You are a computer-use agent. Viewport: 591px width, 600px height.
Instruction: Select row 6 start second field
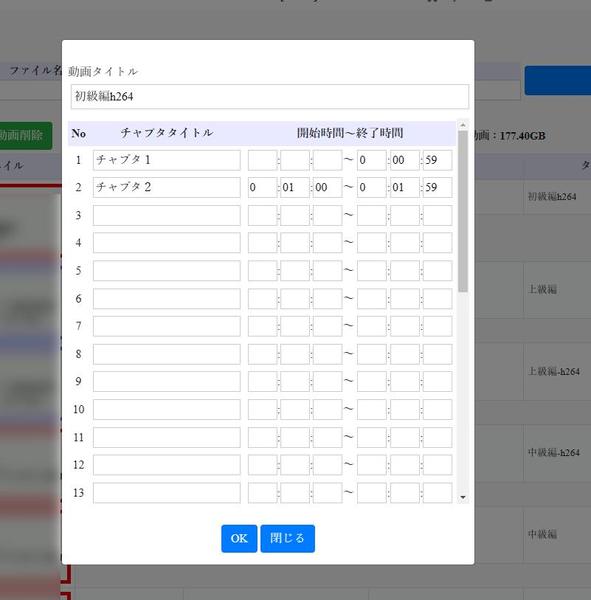pos(327,298)
